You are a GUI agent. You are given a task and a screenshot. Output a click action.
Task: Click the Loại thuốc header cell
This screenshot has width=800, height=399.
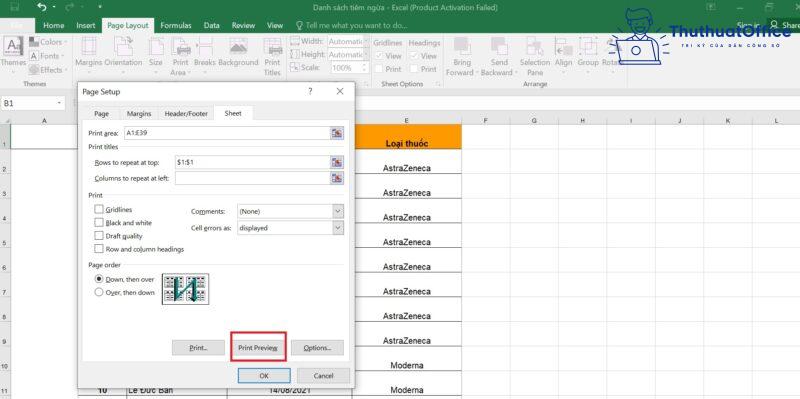[407, 137]
